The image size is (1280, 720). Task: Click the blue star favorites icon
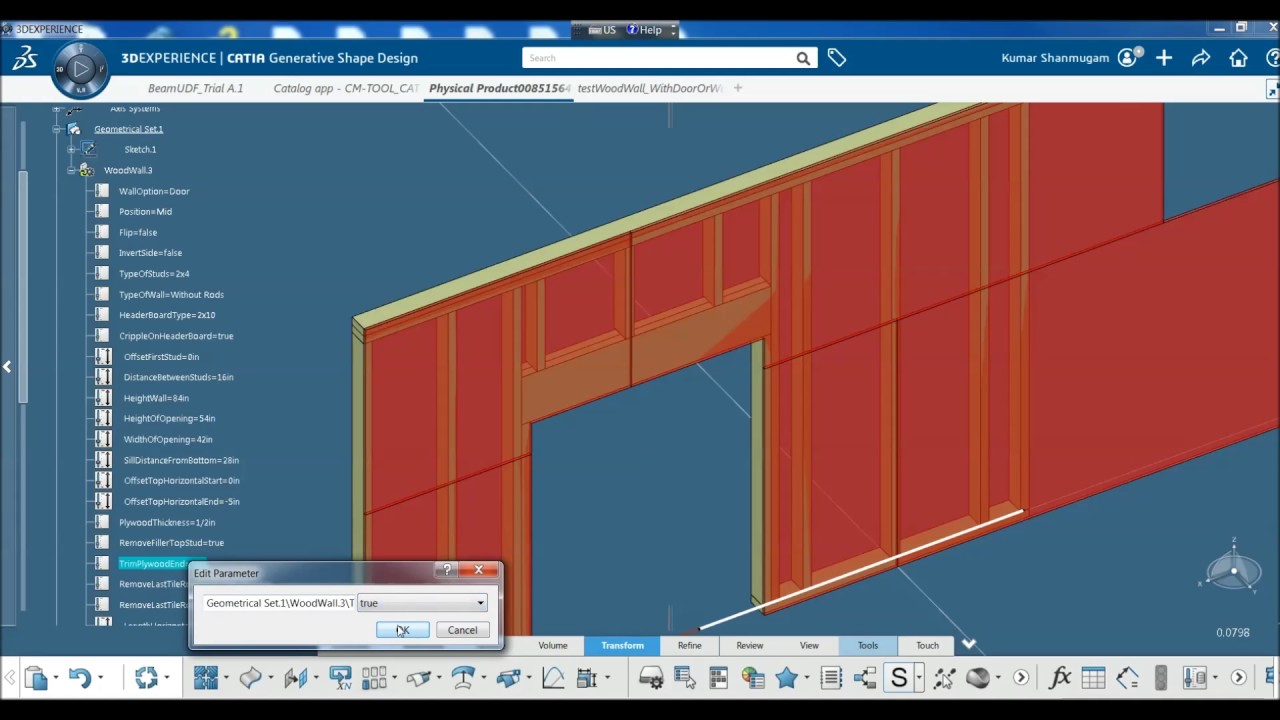tap(787, 678)
